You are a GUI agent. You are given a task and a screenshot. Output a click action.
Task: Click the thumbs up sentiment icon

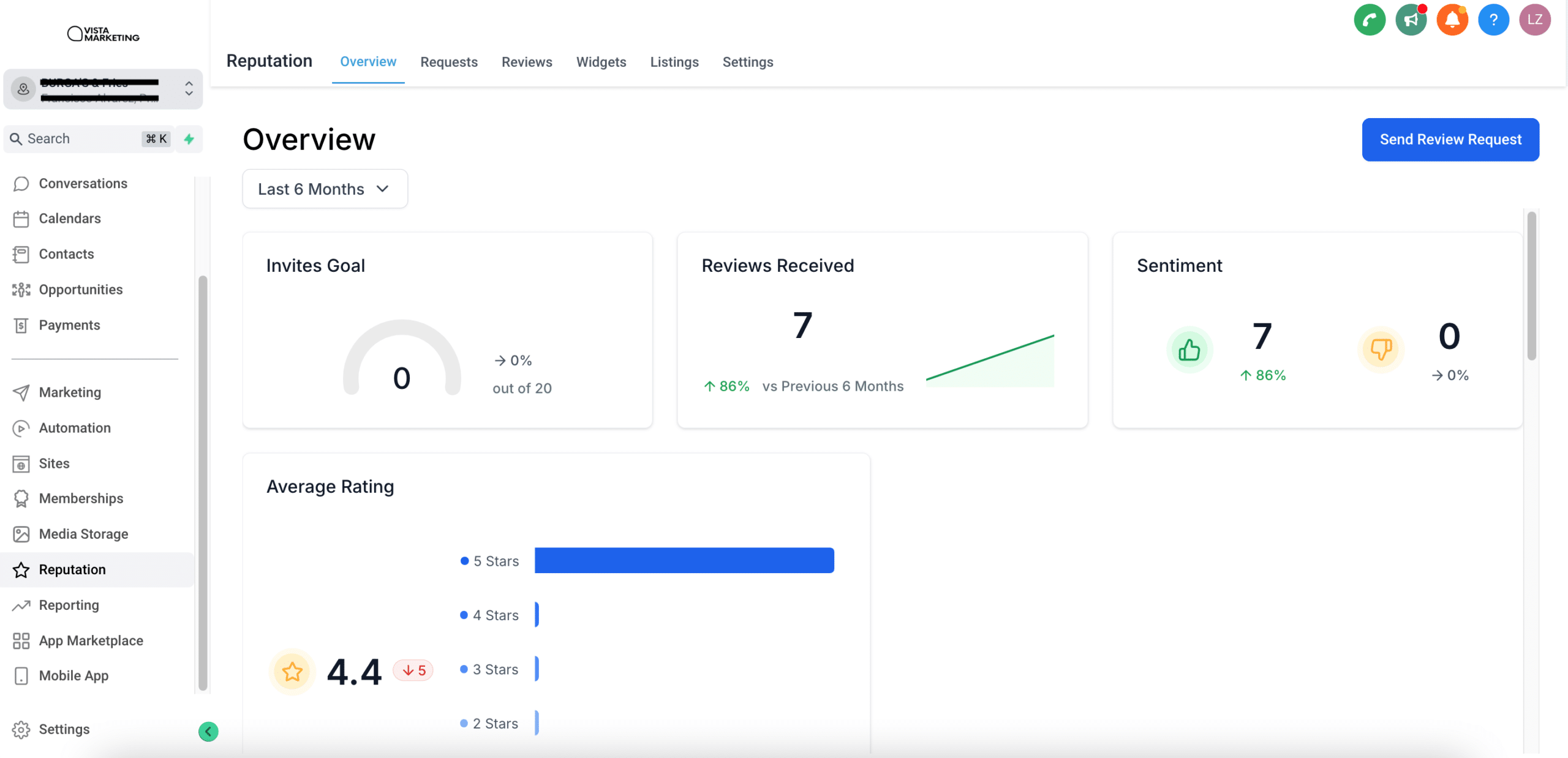coord(1191,349)
